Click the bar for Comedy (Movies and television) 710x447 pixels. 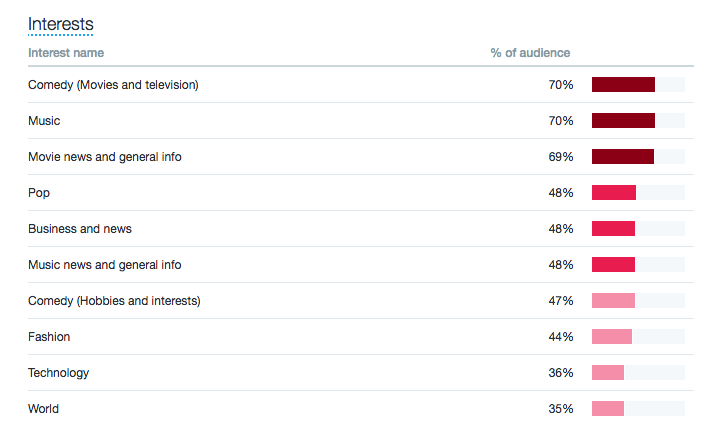623,85
